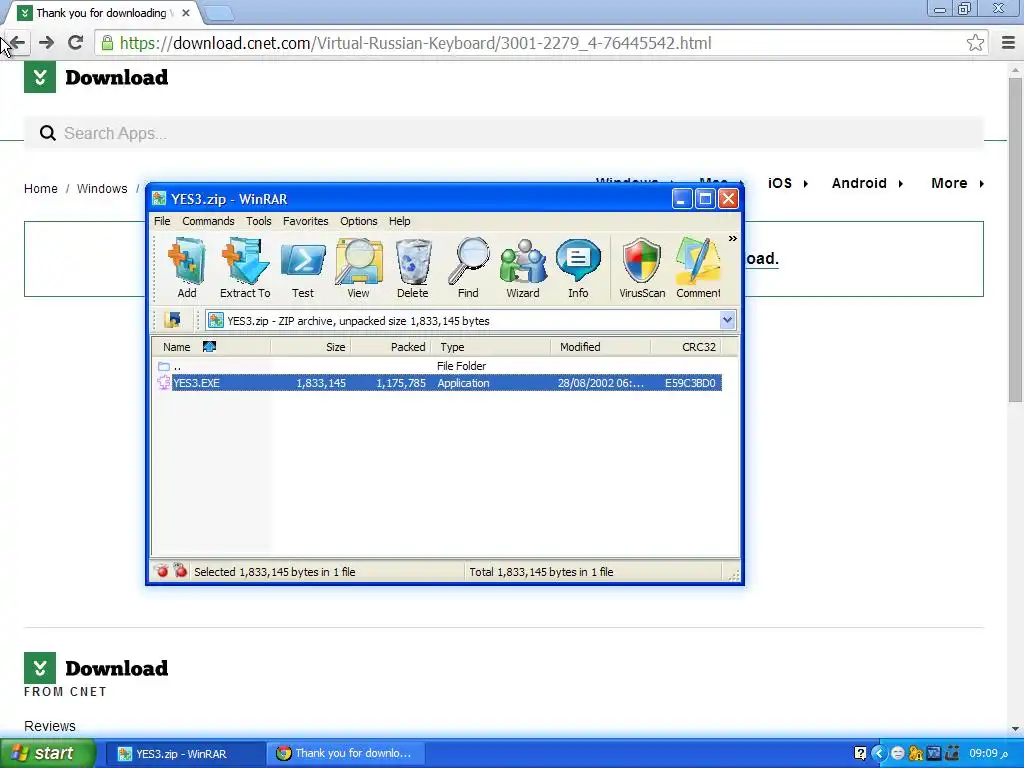Click the search magnifier icon on CNET
The image size is (1024, 768).
tap(48, 133)
